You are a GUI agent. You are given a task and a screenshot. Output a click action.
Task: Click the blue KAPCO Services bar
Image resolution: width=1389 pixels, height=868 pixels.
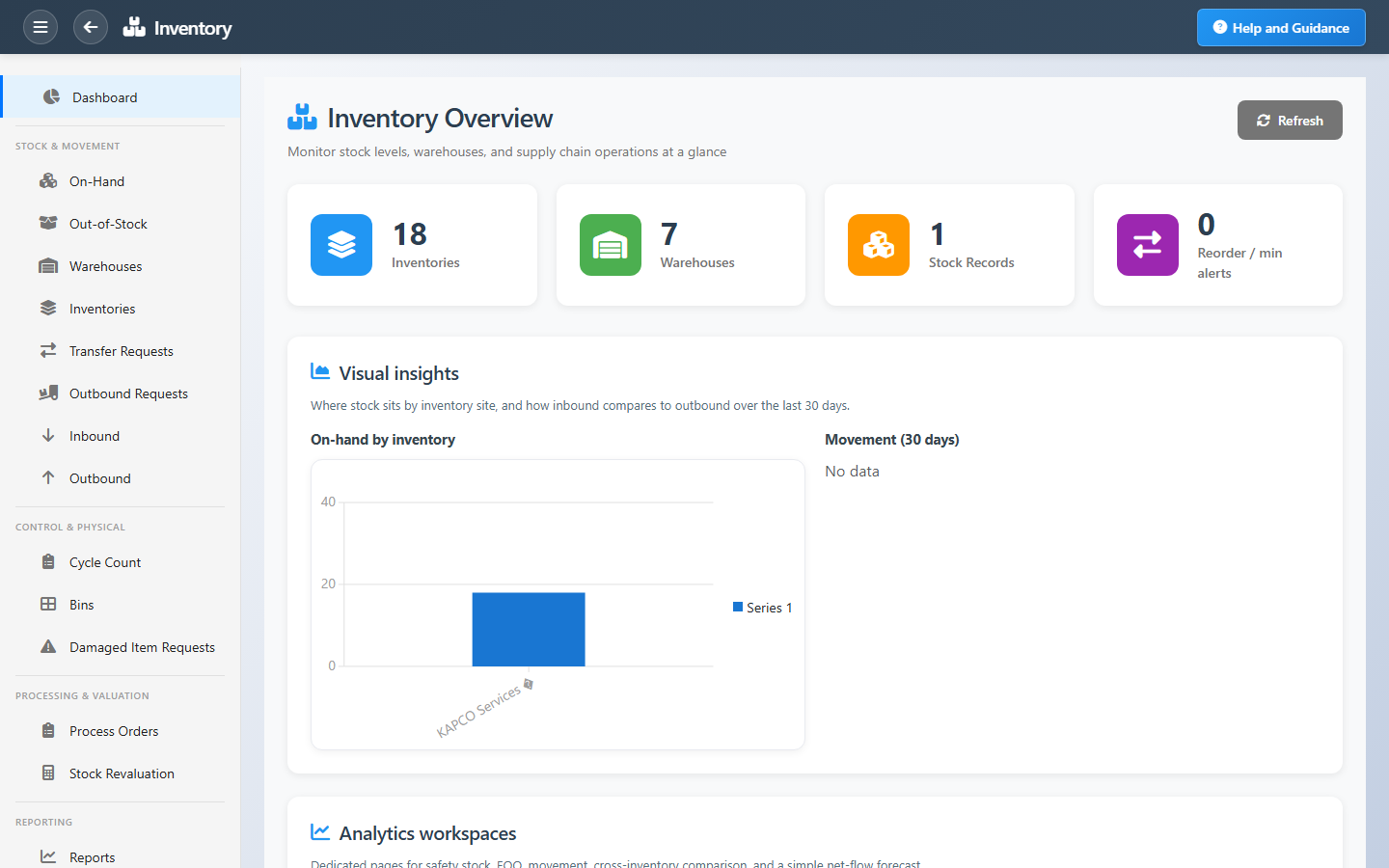point(529,629)
